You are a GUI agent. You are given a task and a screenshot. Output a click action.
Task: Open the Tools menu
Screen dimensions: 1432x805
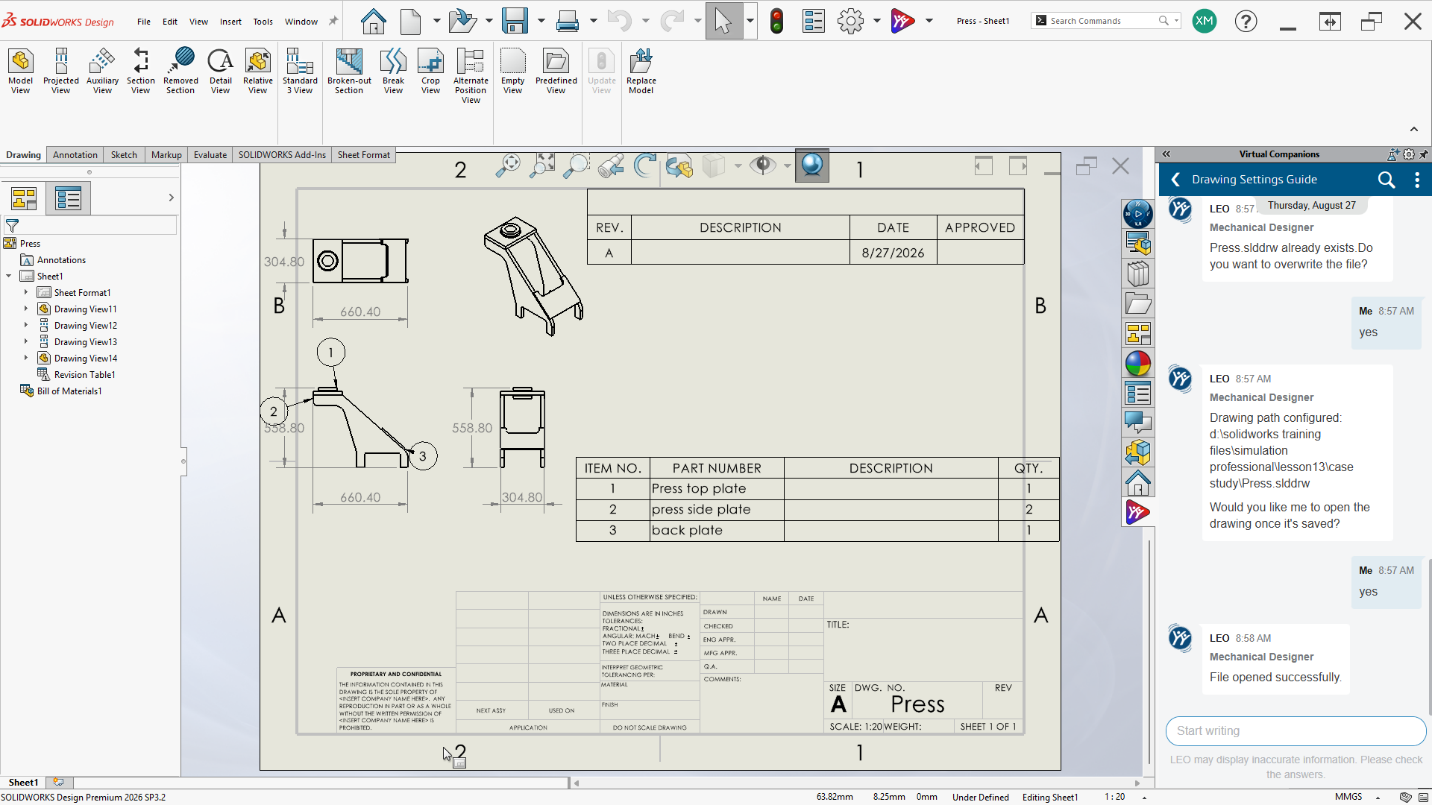pos(263,21)
